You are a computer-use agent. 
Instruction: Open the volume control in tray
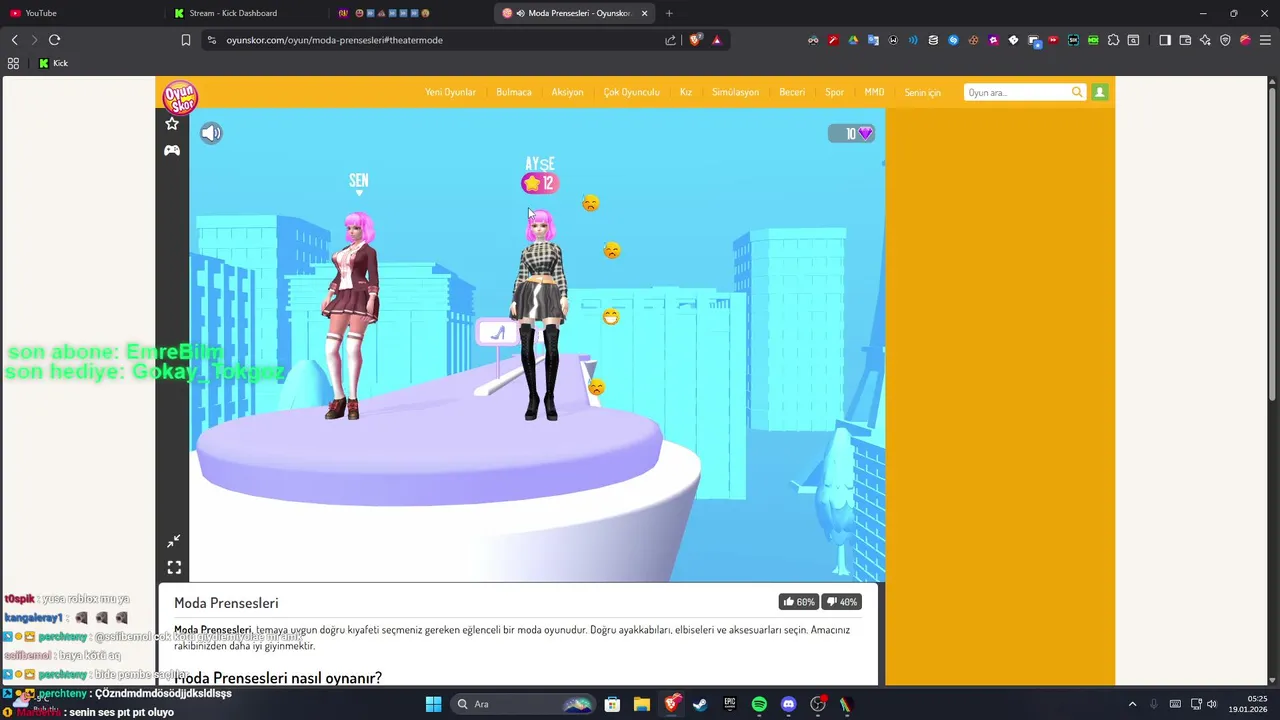[x=1212, y=704]
